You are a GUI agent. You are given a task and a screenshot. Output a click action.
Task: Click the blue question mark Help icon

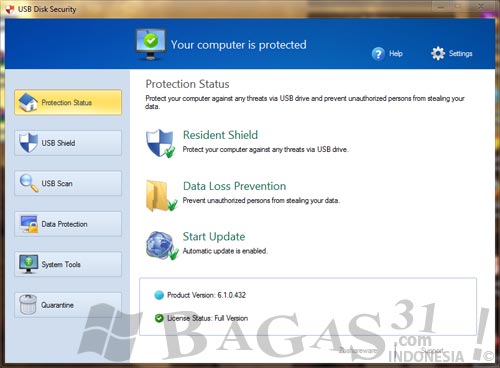[x=378, y=54]
